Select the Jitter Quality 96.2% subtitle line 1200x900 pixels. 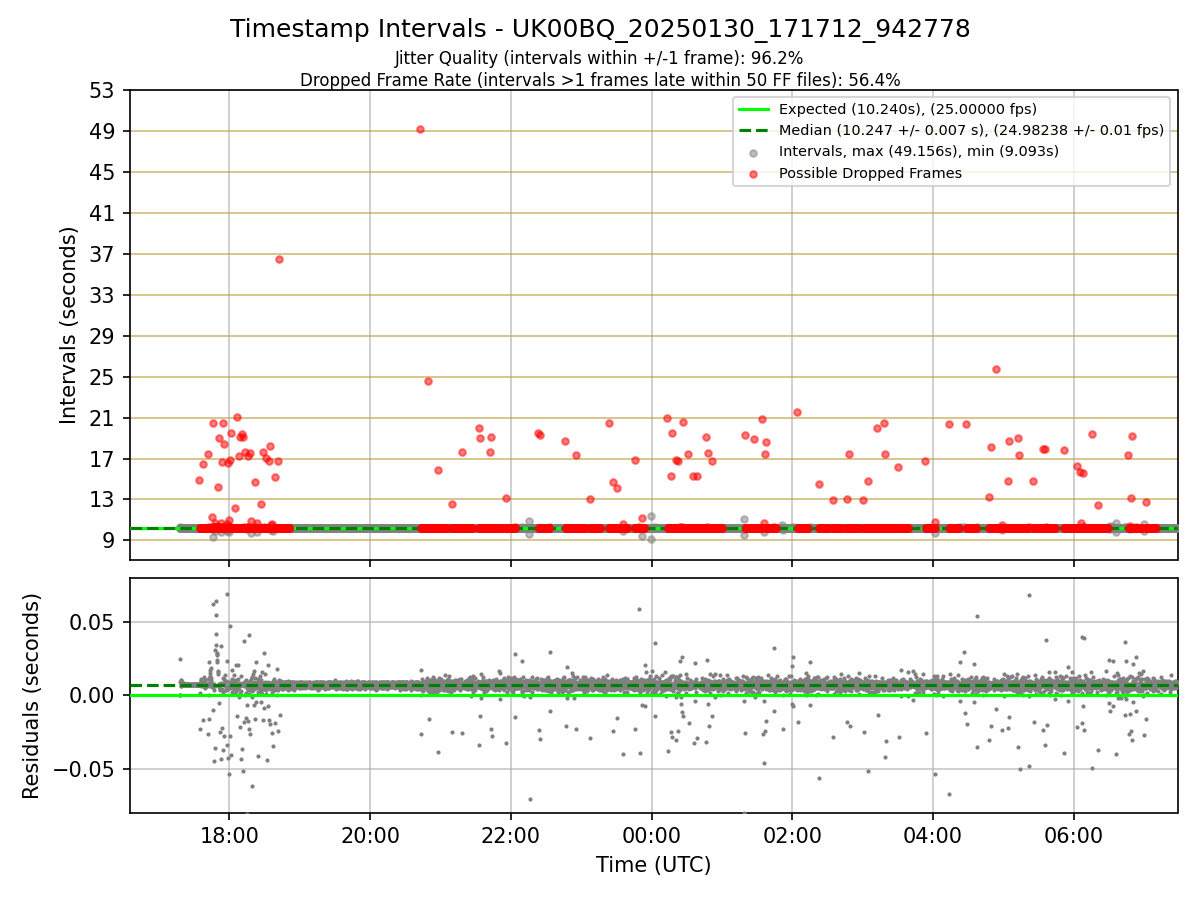[x=599, y=59]
